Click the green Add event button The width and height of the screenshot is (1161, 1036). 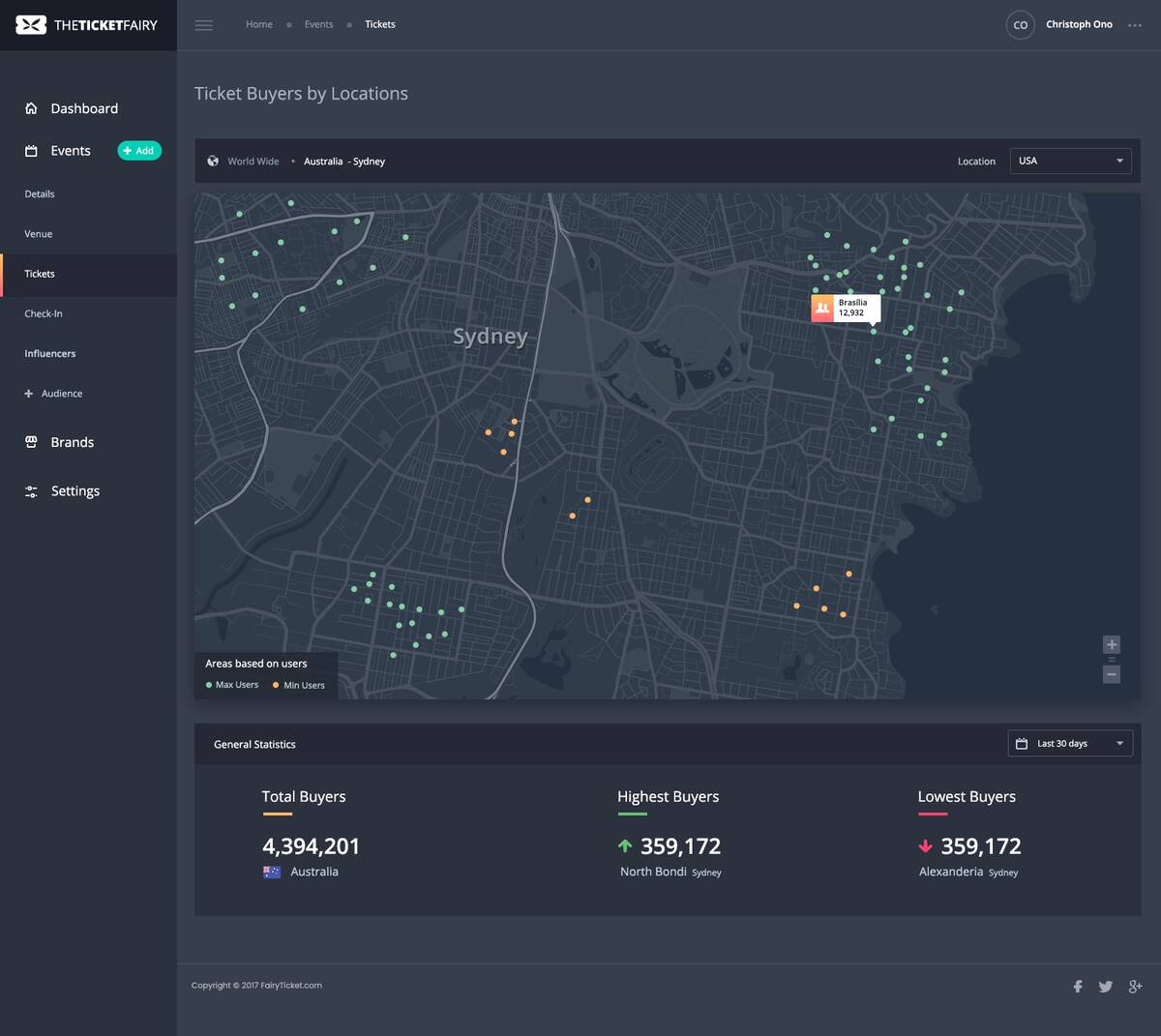pos(139,151)
